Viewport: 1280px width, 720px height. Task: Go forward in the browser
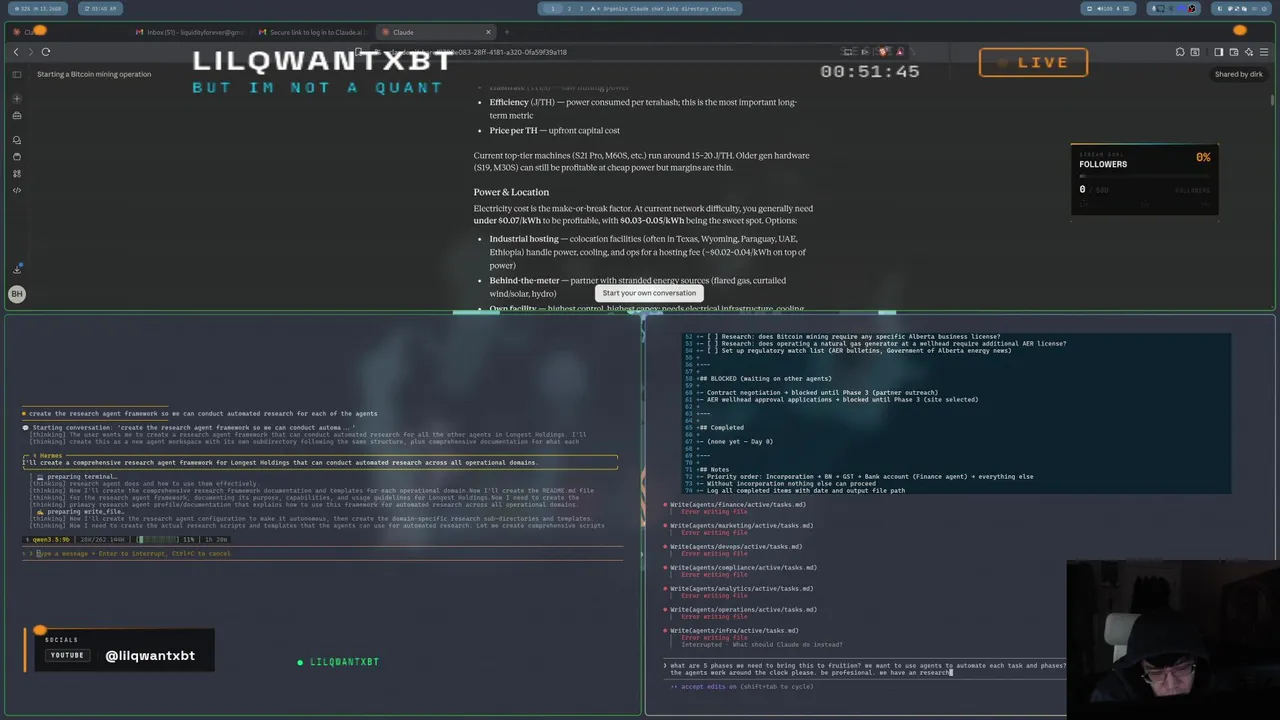pyautogui.click(x=30, y=52)
